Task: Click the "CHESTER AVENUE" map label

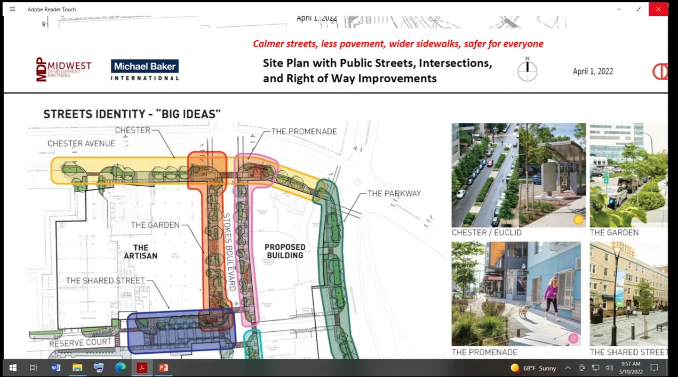Action: click(x=81, y=144)
